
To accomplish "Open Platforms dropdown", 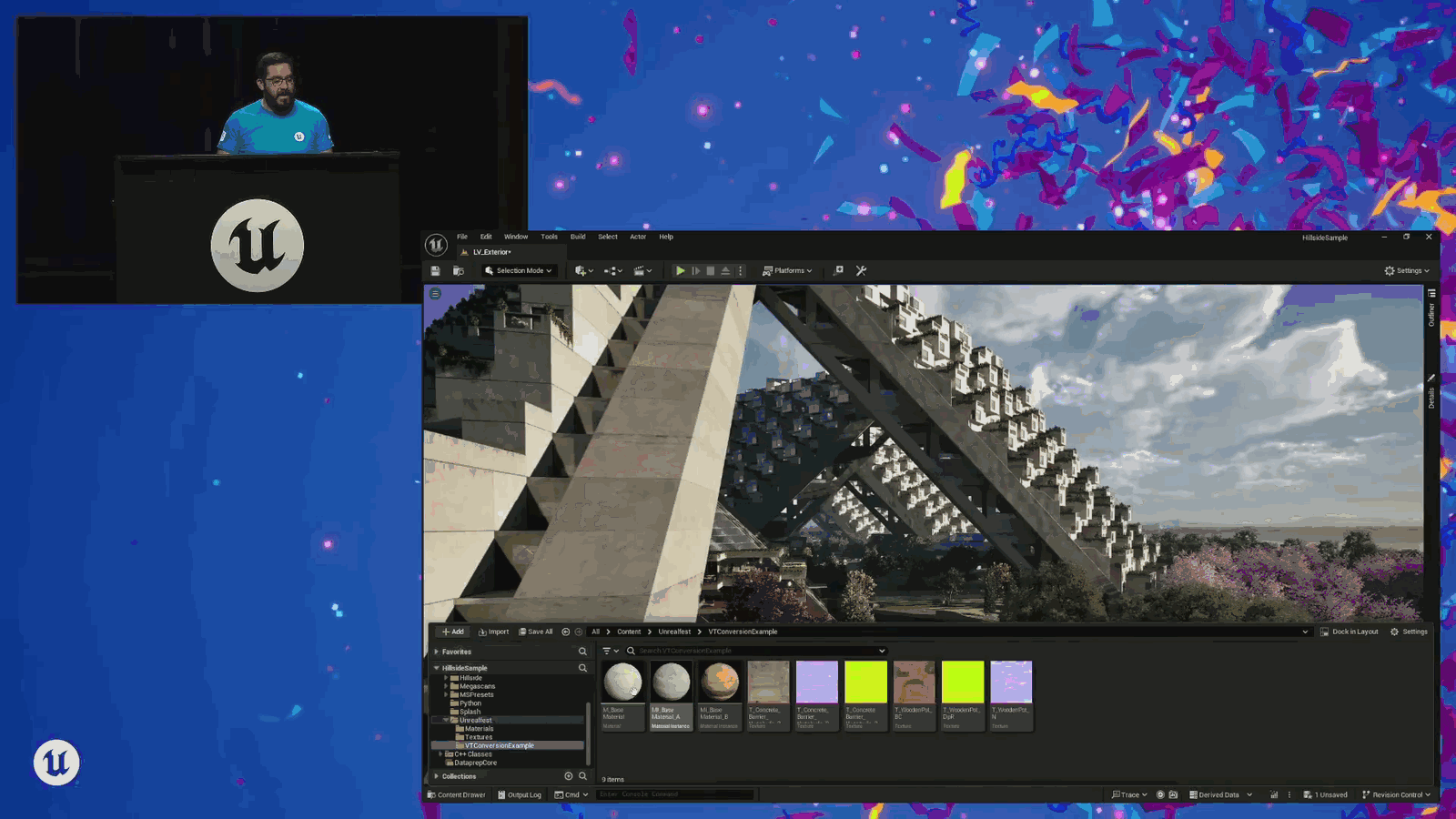I will click(x=787, y=270).
